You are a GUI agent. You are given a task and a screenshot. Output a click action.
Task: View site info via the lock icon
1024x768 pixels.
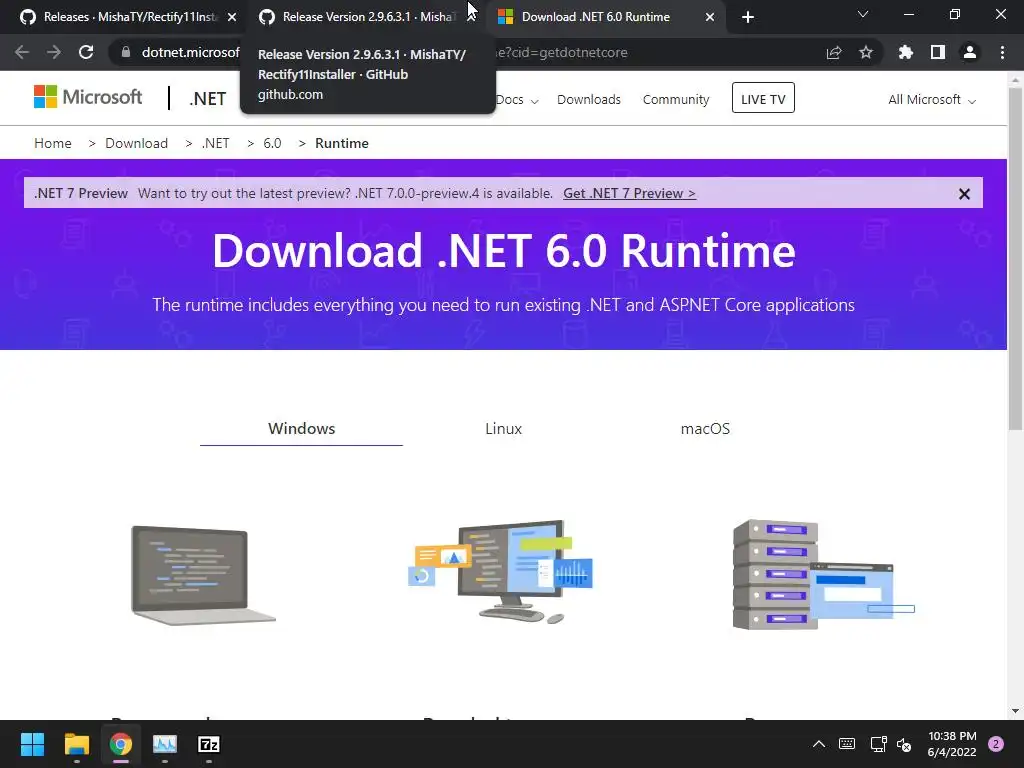[x=125, y=52]
